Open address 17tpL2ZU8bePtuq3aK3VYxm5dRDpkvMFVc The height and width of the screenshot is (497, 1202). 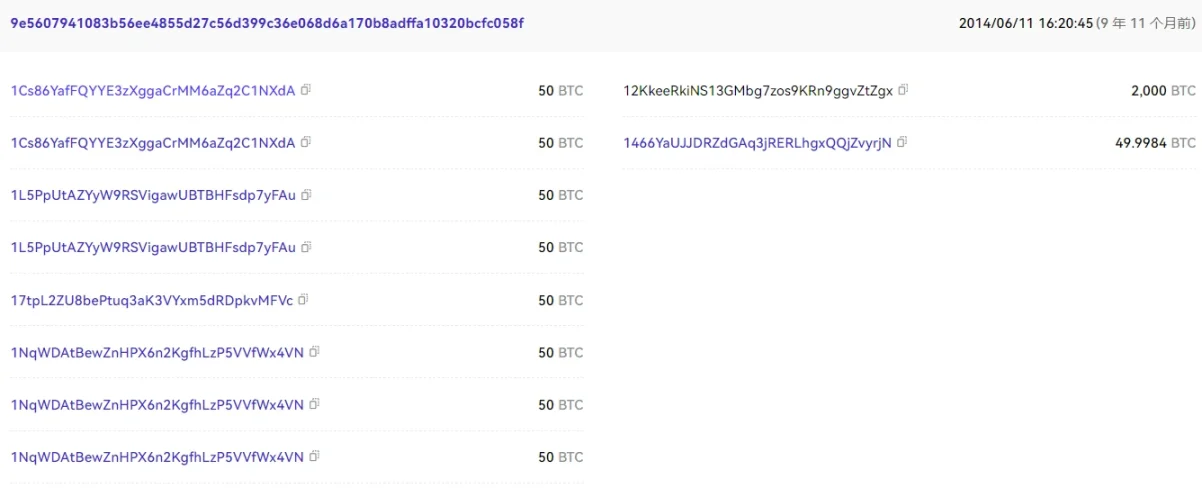(x=152, y=300)
